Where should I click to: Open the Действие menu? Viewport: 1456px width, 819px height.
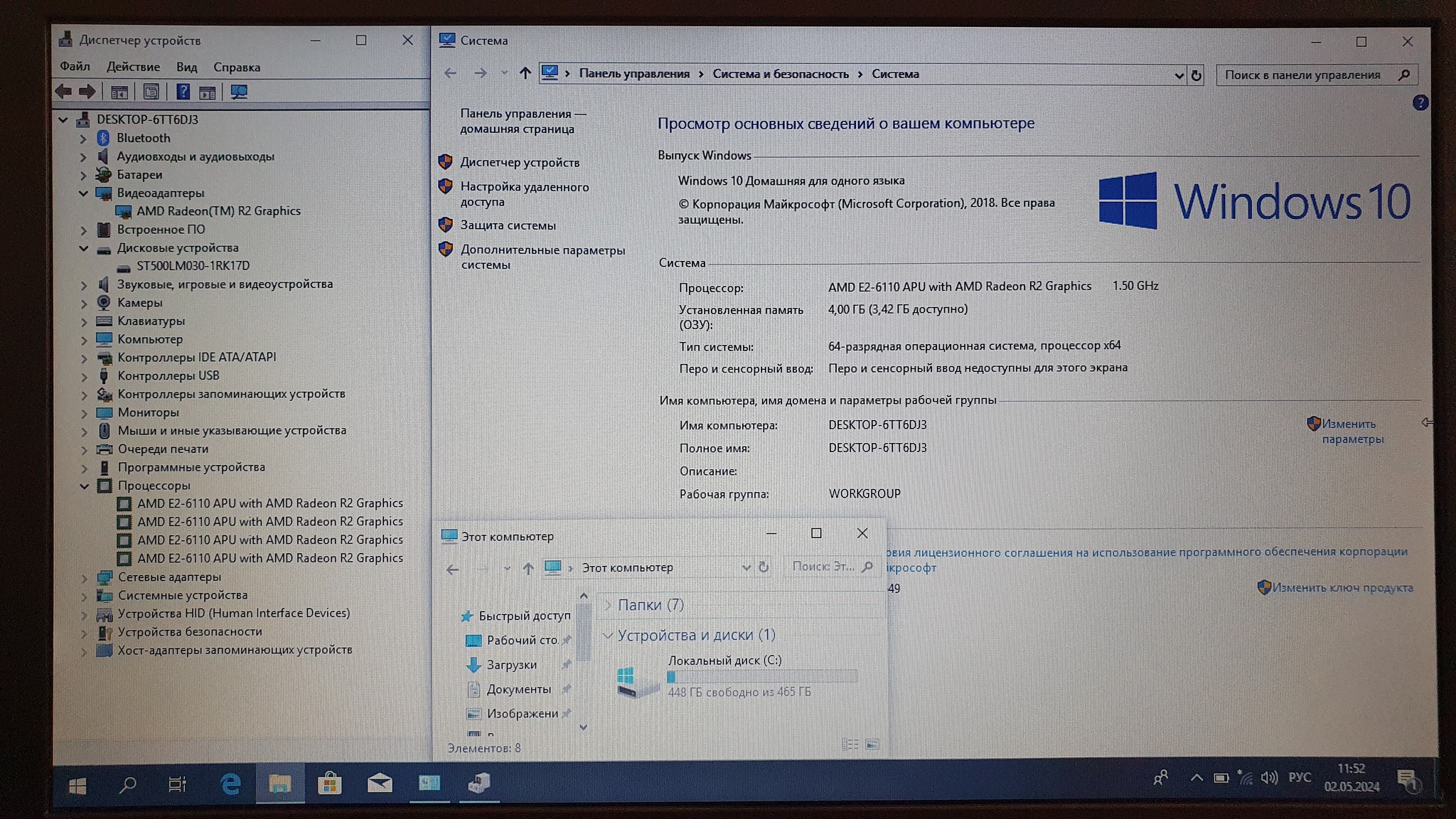pos(133,67)
